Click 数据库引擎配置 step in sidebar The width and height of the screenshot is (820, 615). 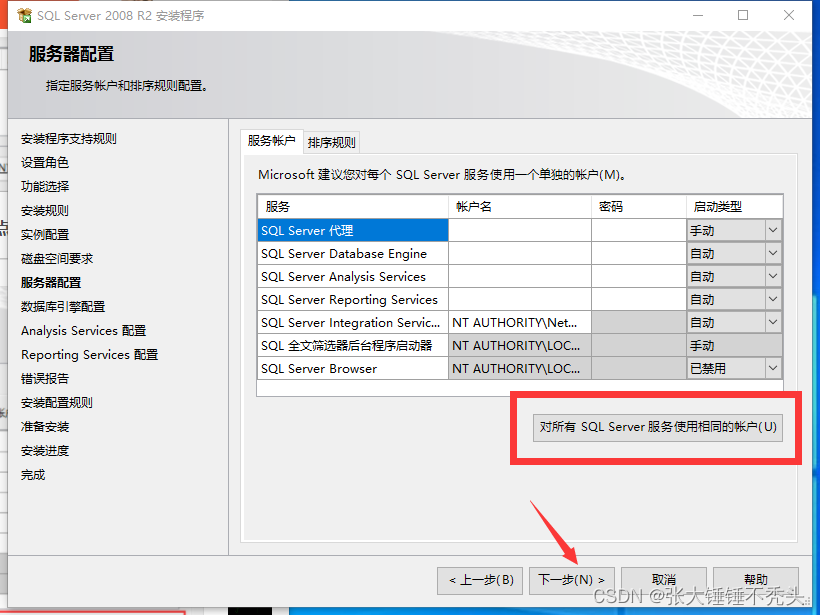(63, 306)
